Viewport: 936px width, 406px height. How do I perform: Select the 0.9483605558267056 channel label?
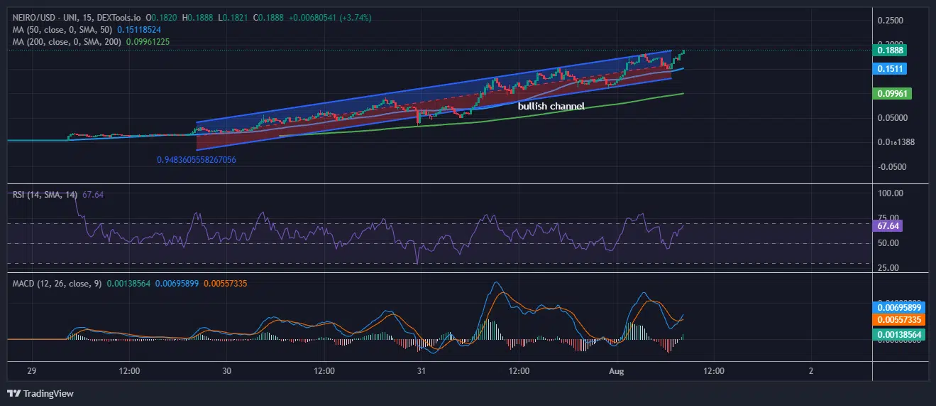click(x=209, y=160)
